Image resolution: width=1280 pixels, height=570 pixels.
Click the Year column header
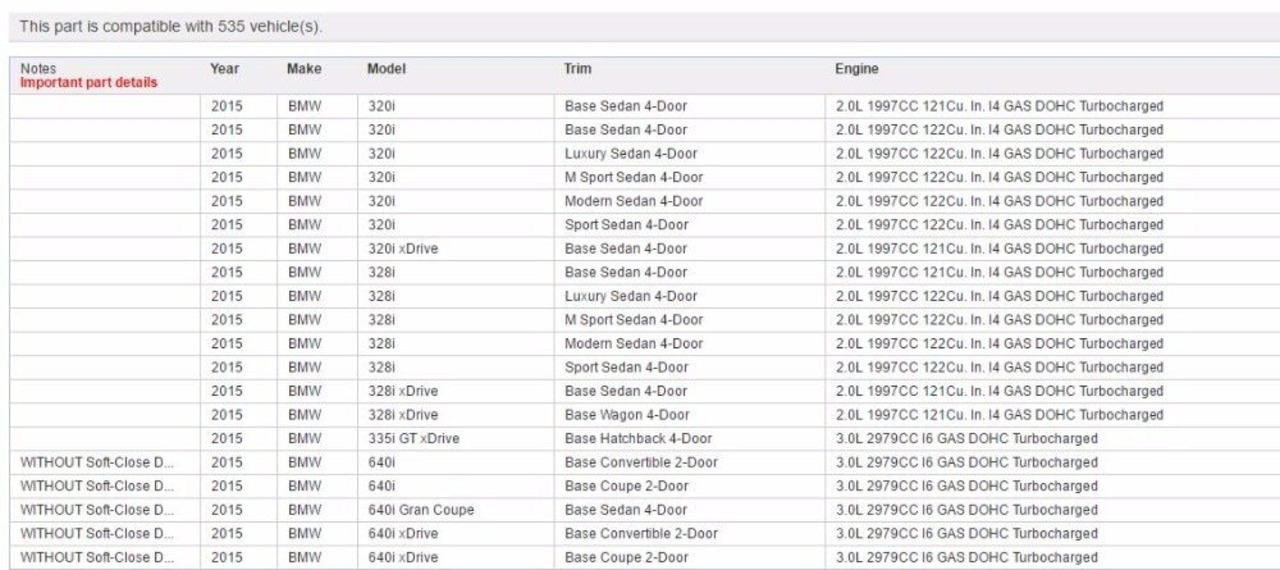tap(224, 69)
